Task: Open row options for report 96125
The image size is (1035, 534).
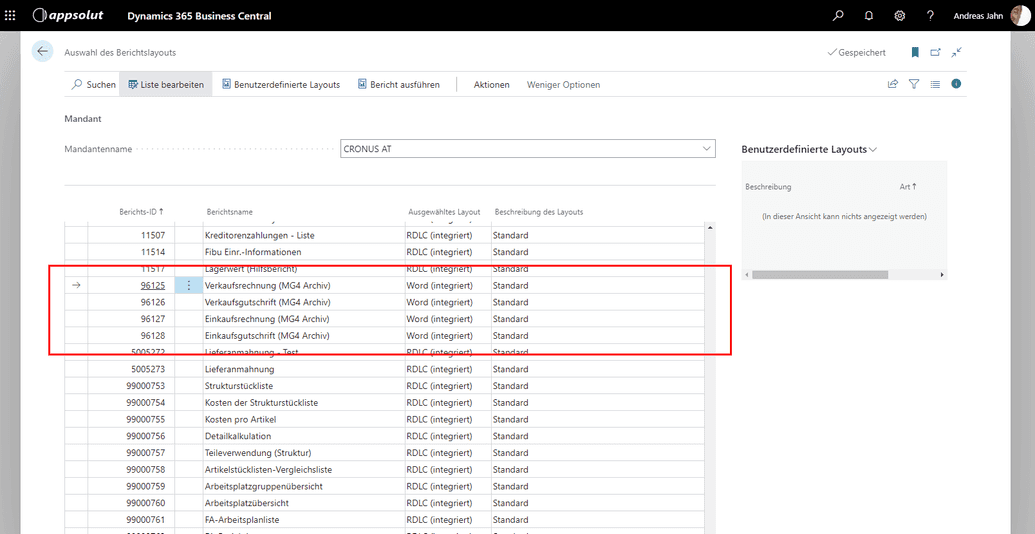Action: click(x=189, y=285)
